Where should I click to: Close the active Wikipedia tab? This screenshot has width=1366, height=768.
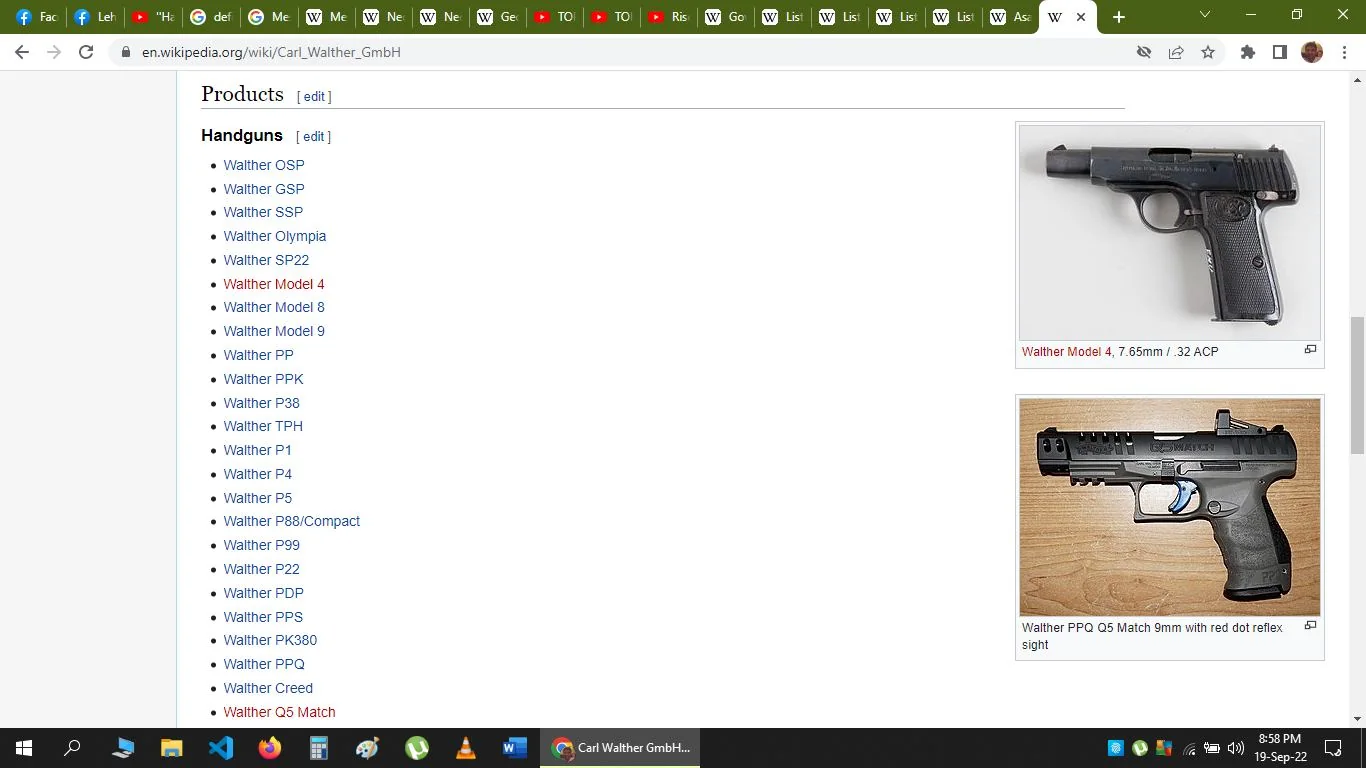coord(1081,17)
